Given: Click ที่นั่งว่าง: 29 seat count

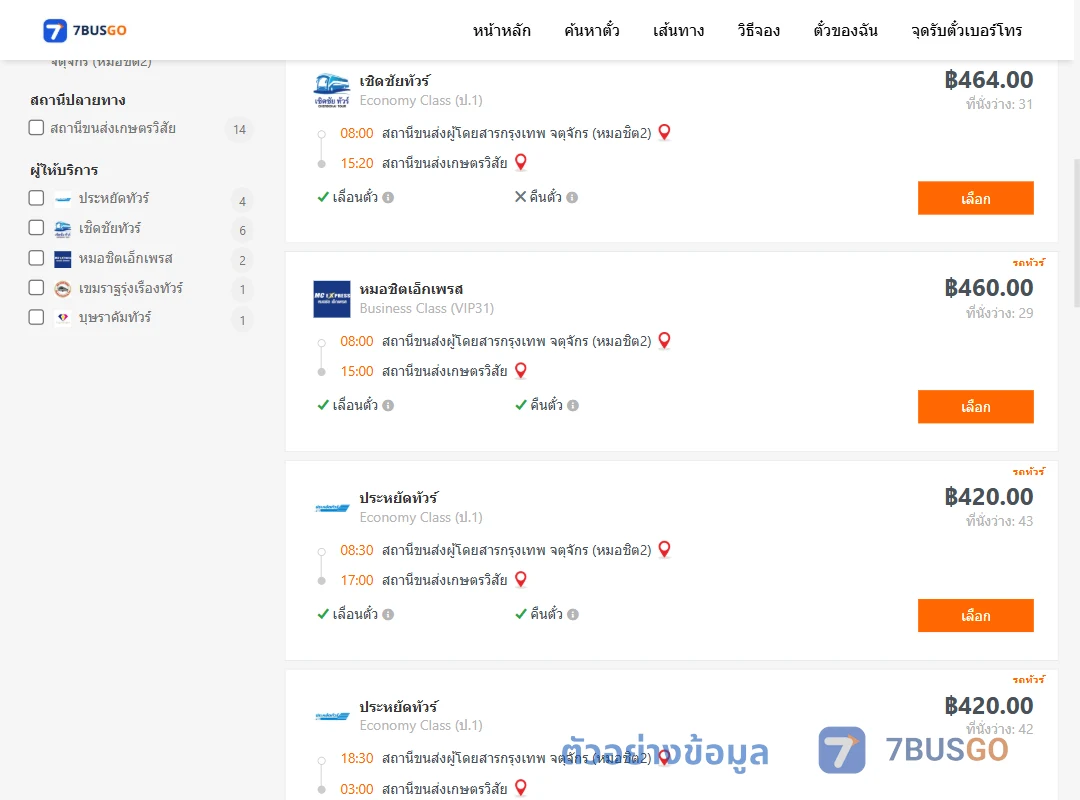Looking at the screenshot, I should point(999,313).
